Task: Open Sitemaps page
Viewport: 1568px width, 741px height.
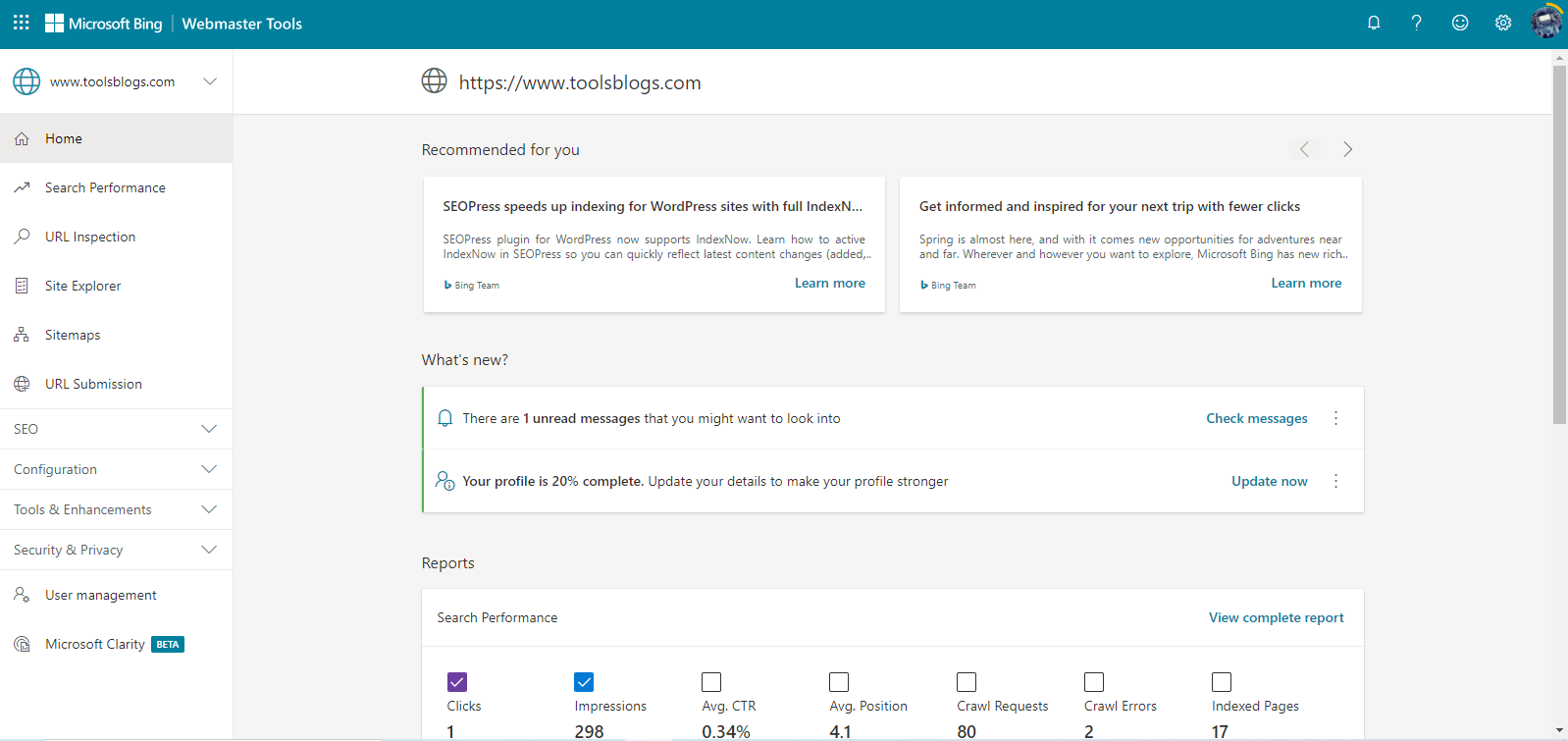Action: (x=116, y=335)
